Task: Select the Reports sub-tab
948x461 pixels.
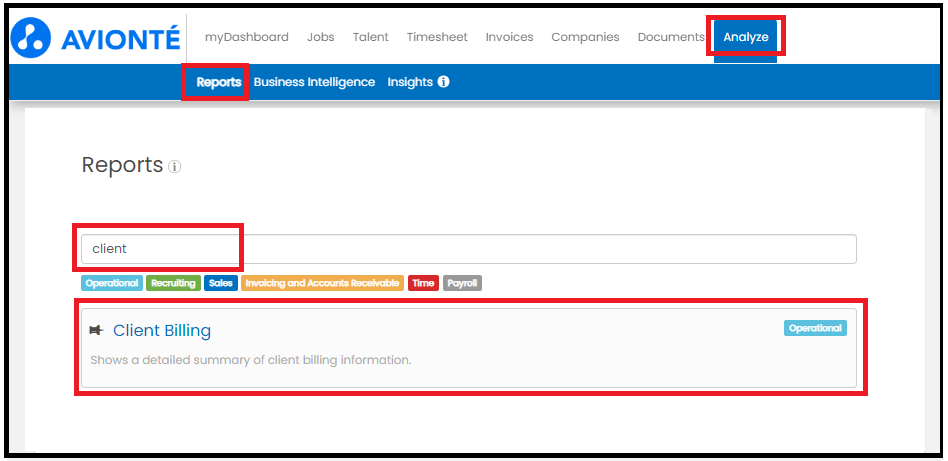Action: coord(219,82)
